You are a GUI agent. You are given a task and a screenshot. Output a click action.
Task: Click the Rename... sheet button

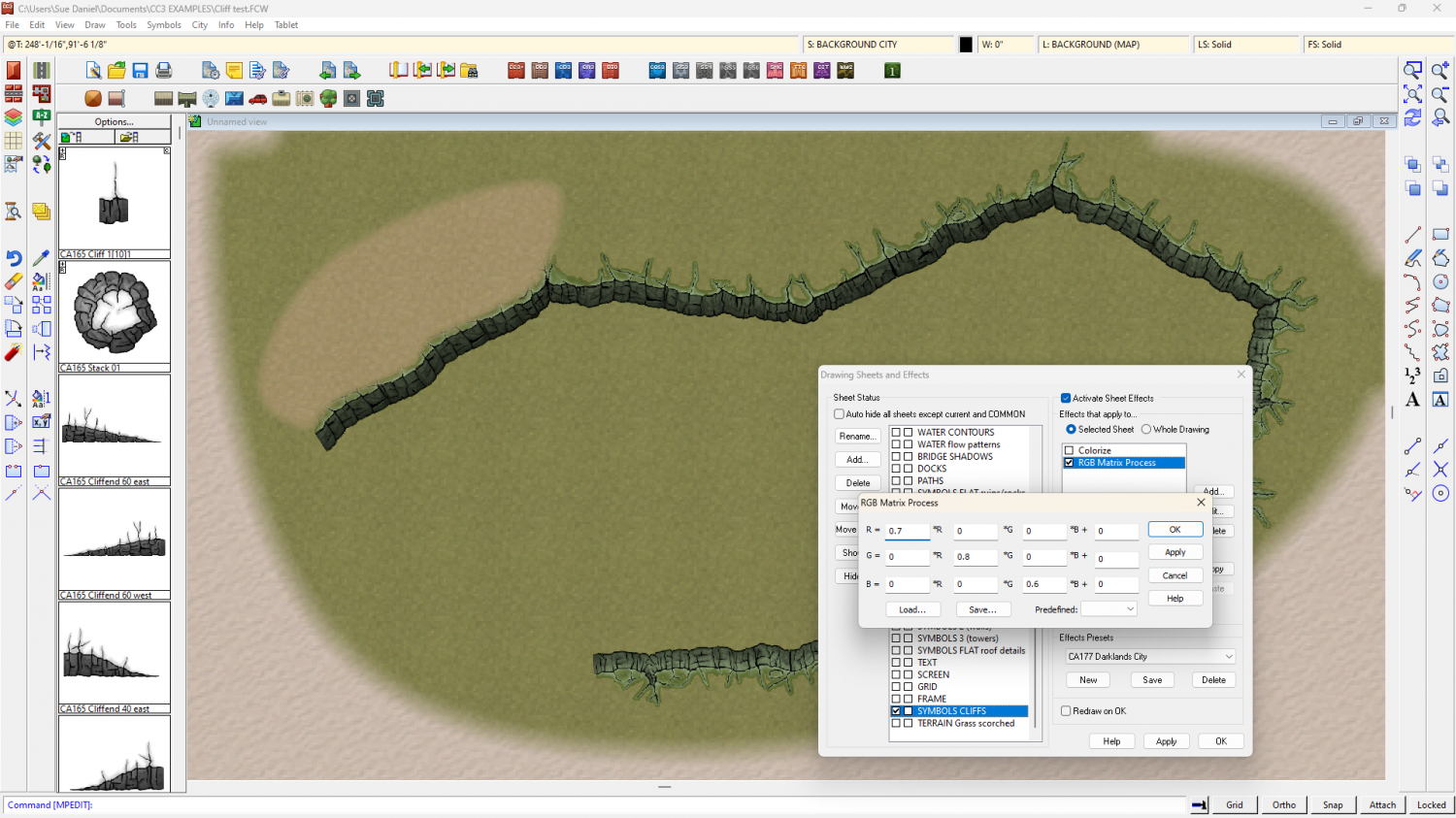click(x=857, y=437)
